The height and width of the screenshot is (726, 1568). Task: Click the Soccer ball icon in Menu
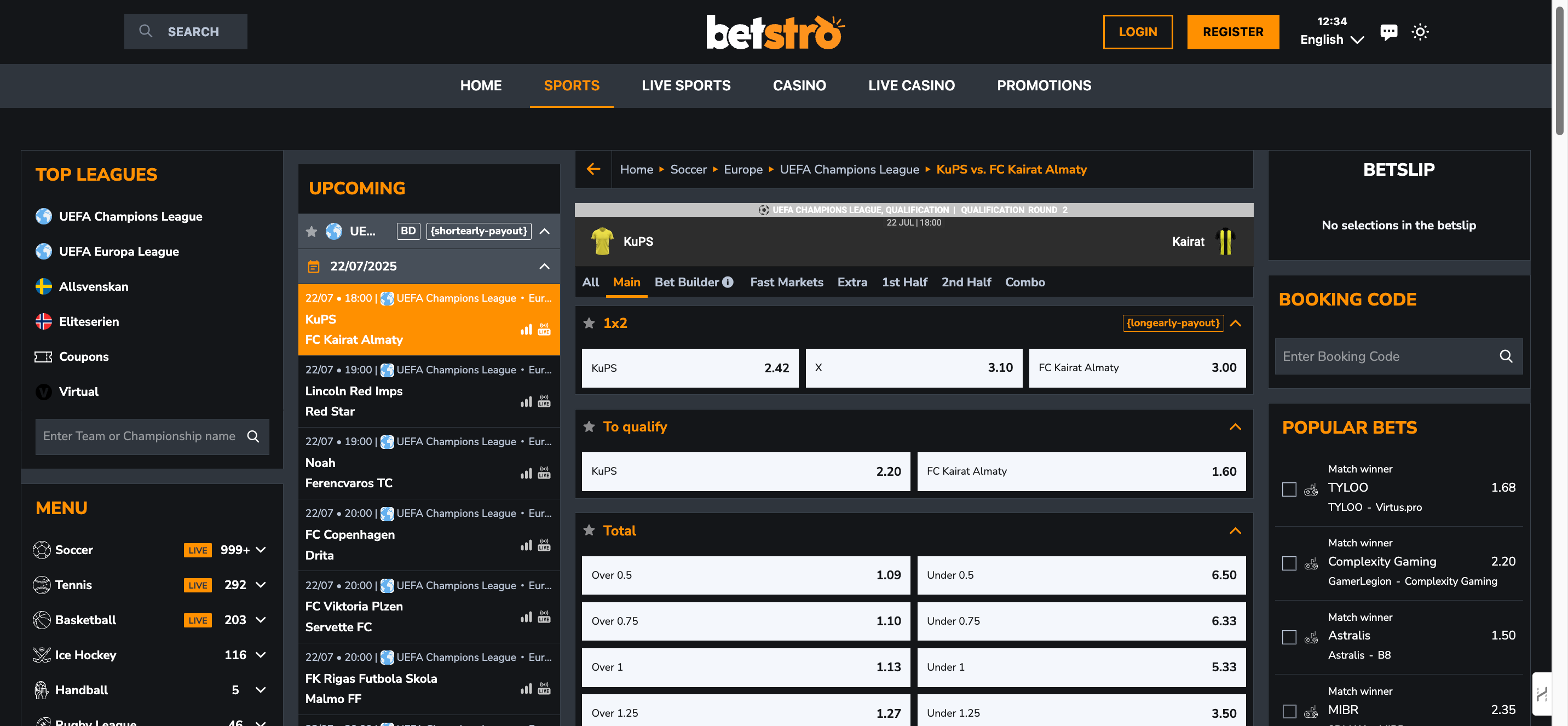pos(42,550)
